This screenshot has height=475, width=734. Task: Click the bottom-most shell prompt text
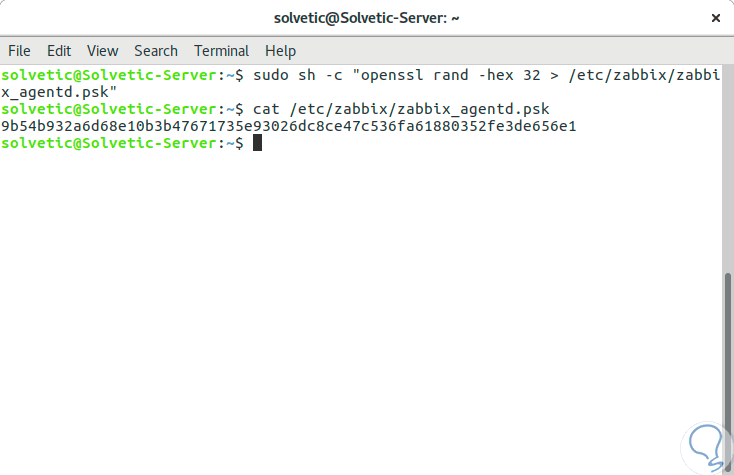pyautogui.click(x=120, y=143)
